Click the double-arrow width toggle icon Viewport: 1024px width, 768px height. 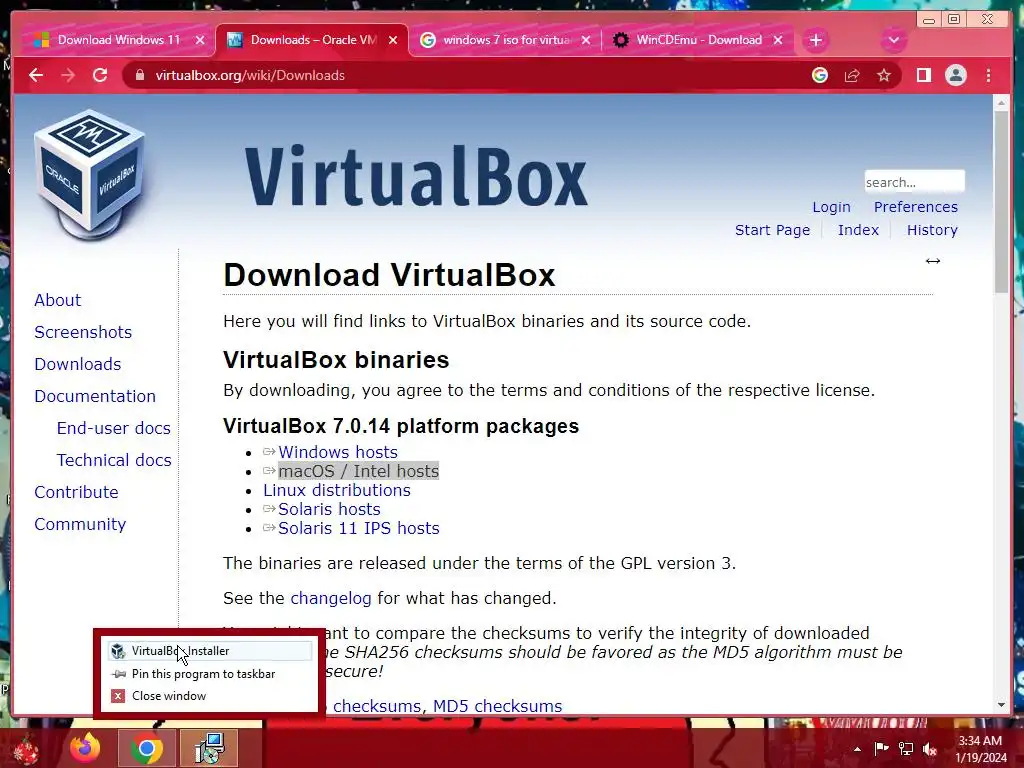(x=933, y=261)
